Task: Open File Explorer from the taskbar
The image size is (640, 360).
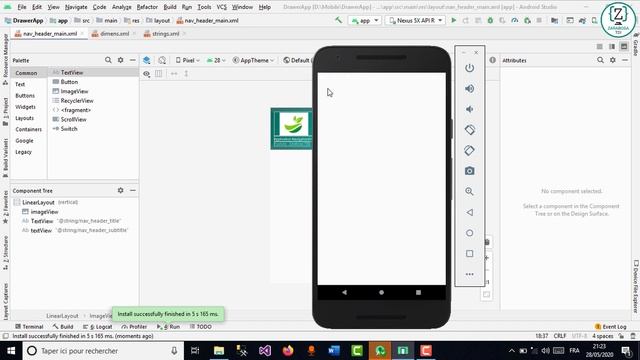Action: (219, 351)
